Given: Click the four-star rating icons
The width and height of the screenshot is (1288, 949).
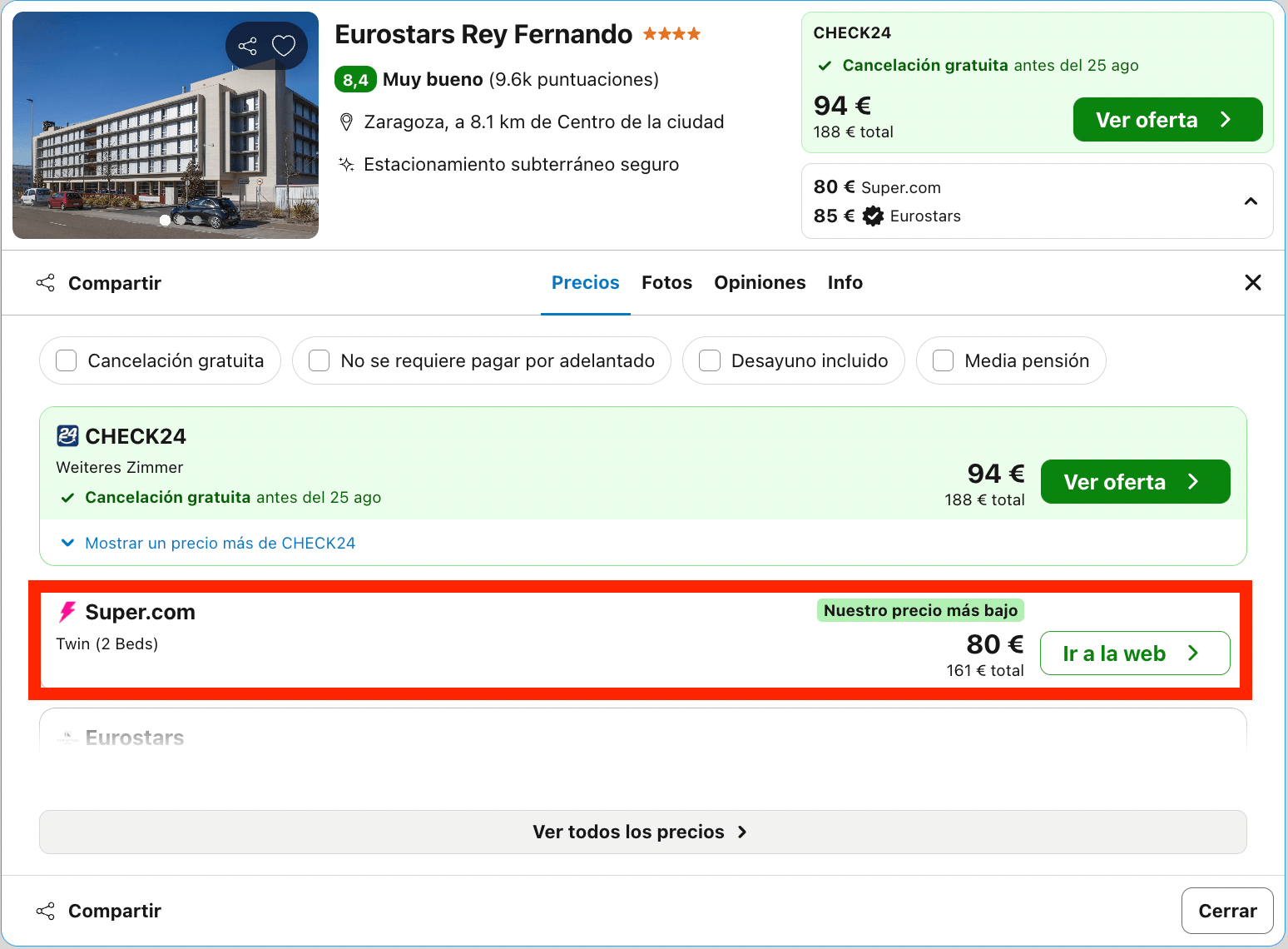Looking at the screenshot, I should (671, 34).
